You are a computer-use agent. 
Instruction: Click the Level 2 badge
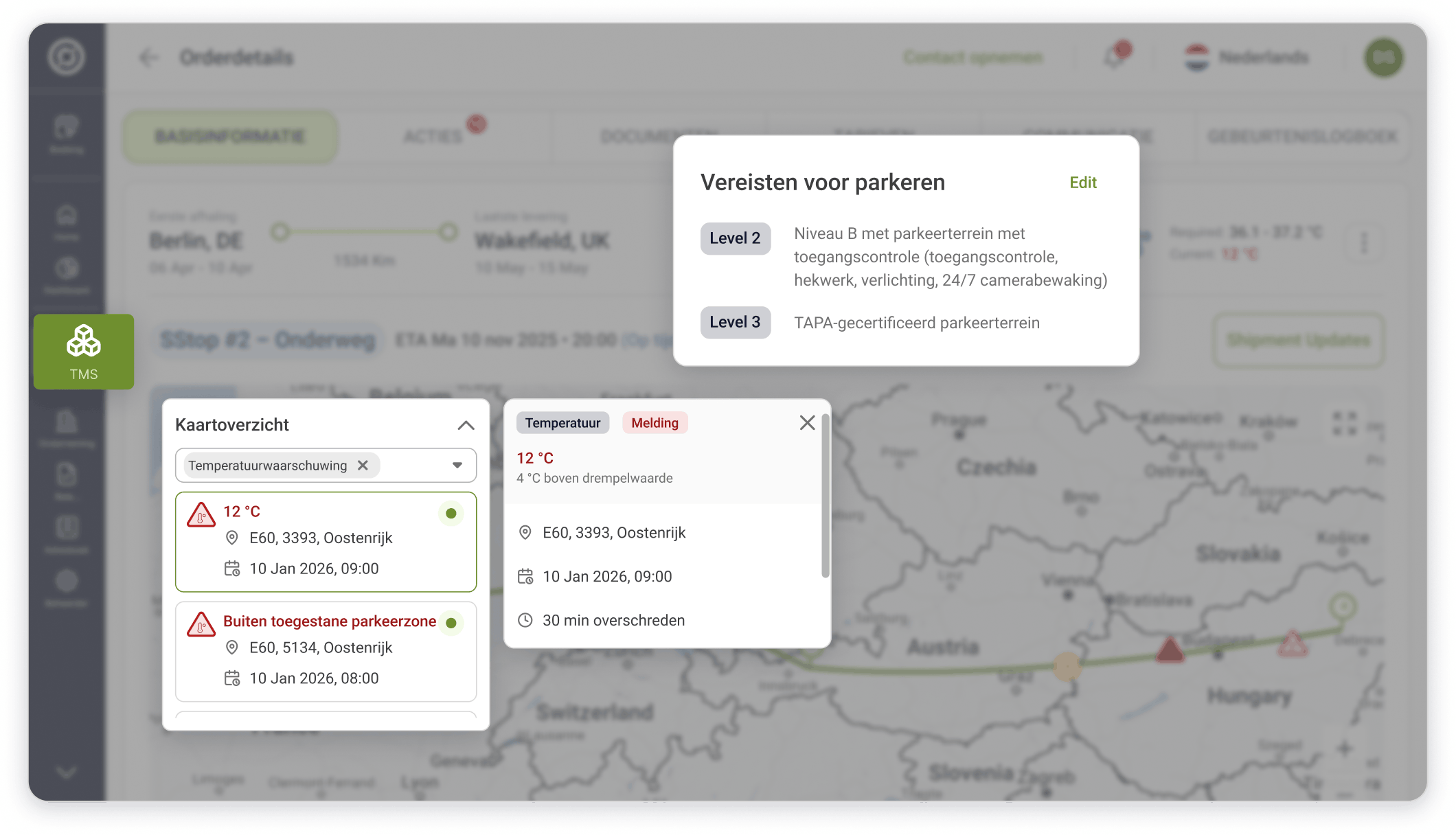(x=735, y=238)
